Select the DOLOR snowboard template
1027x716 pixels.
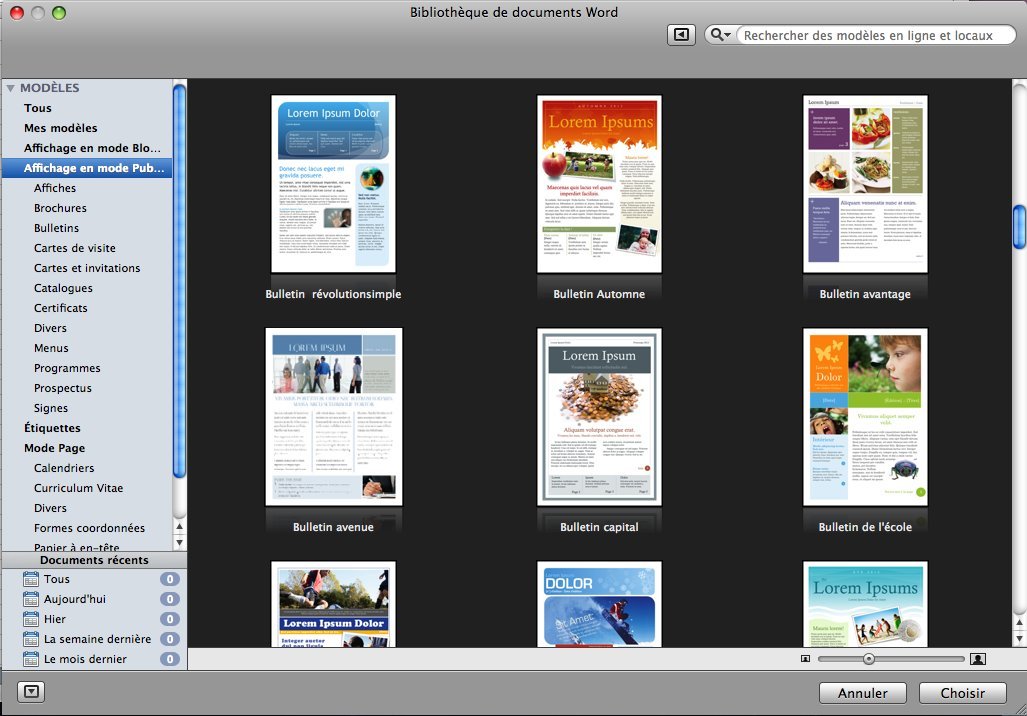[599, 604]
